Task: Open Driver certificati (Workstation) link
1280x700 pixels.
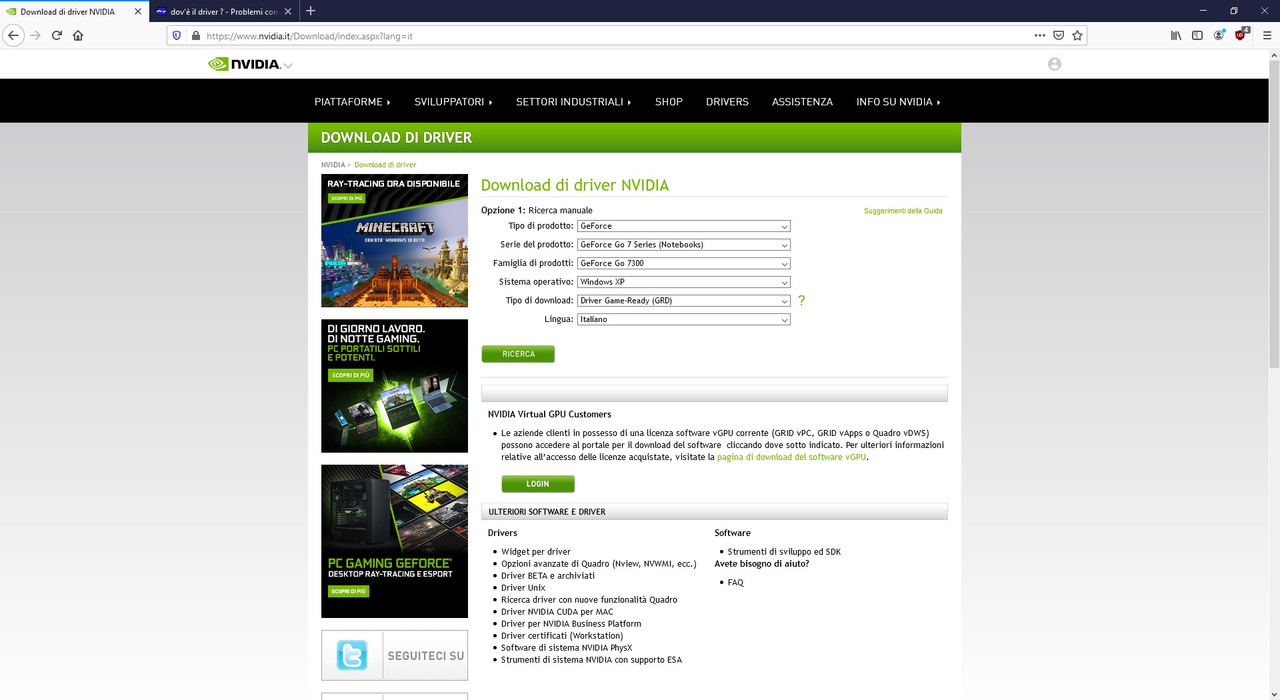Action: [562, 636]
